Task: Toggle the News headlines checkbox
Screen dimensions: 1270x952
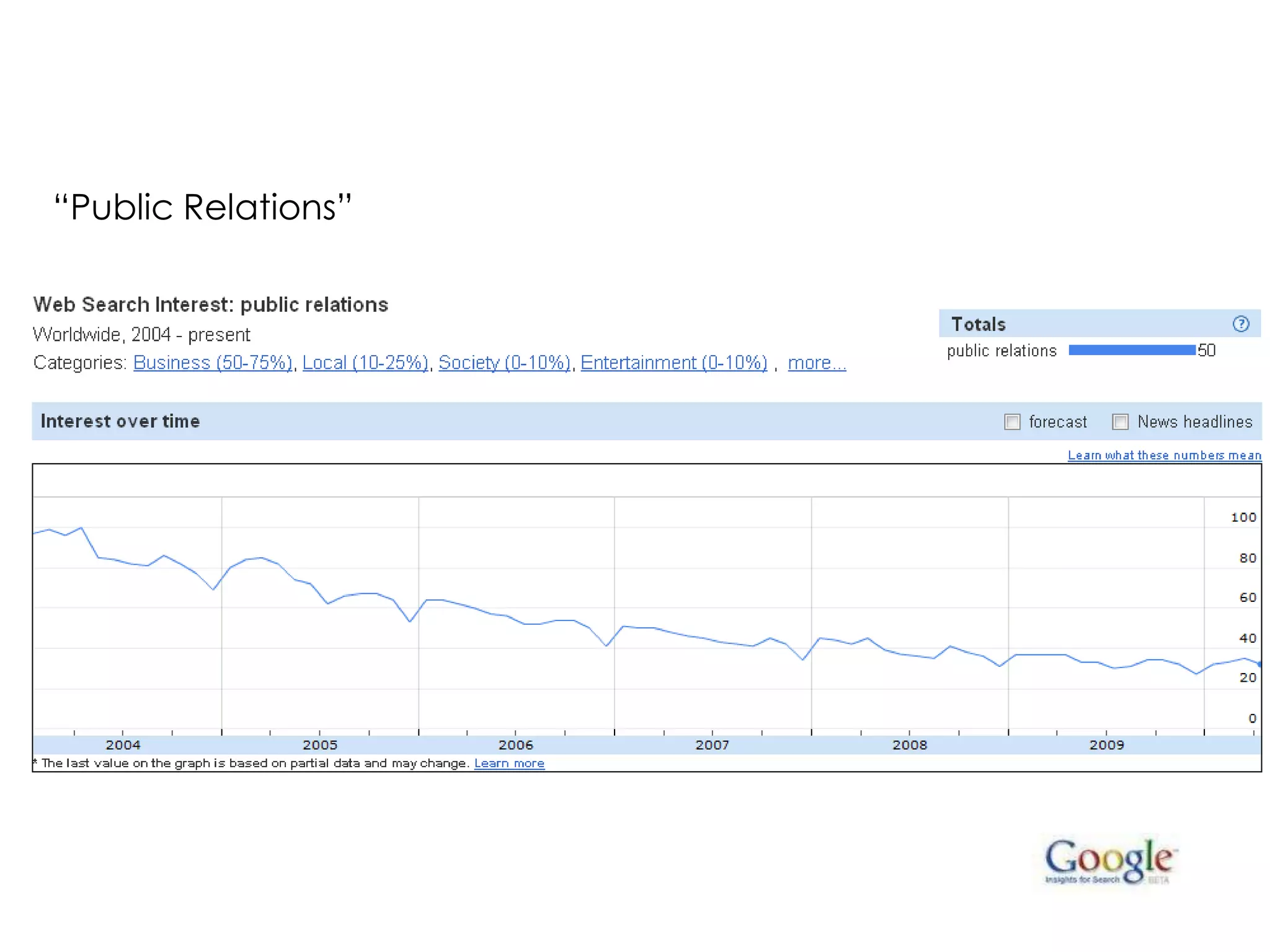Action: pyautogui.click(x=1120, y=422)
